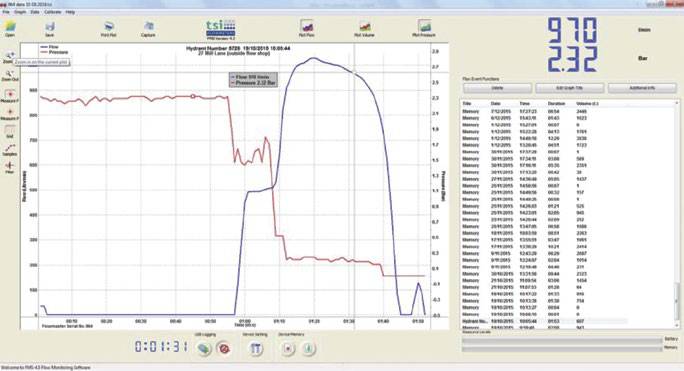This screenshot has height=371, width=684.
Task: Select the Plot Pressure icon
Action: 424,27
